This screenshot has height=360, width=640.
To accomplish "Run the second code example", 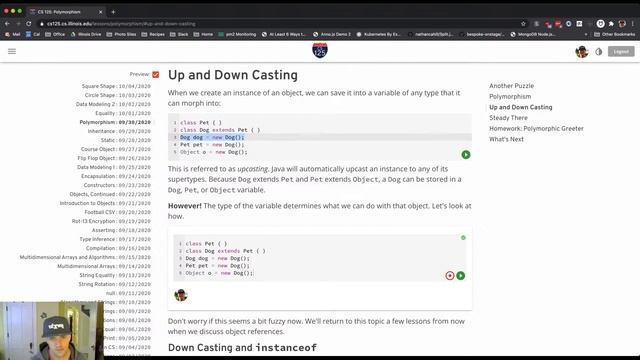I will click(x=461, y=276).
